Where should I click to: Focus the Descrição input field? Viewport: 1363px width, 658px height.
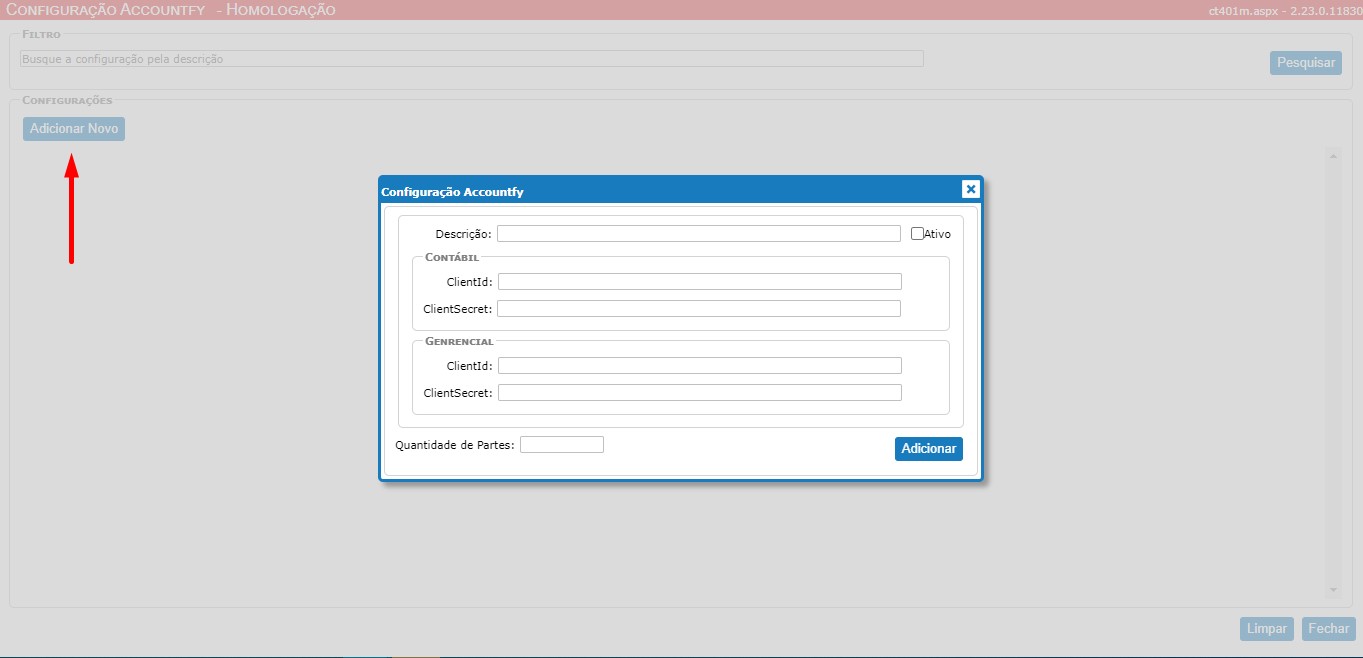(x=699, y=234)
